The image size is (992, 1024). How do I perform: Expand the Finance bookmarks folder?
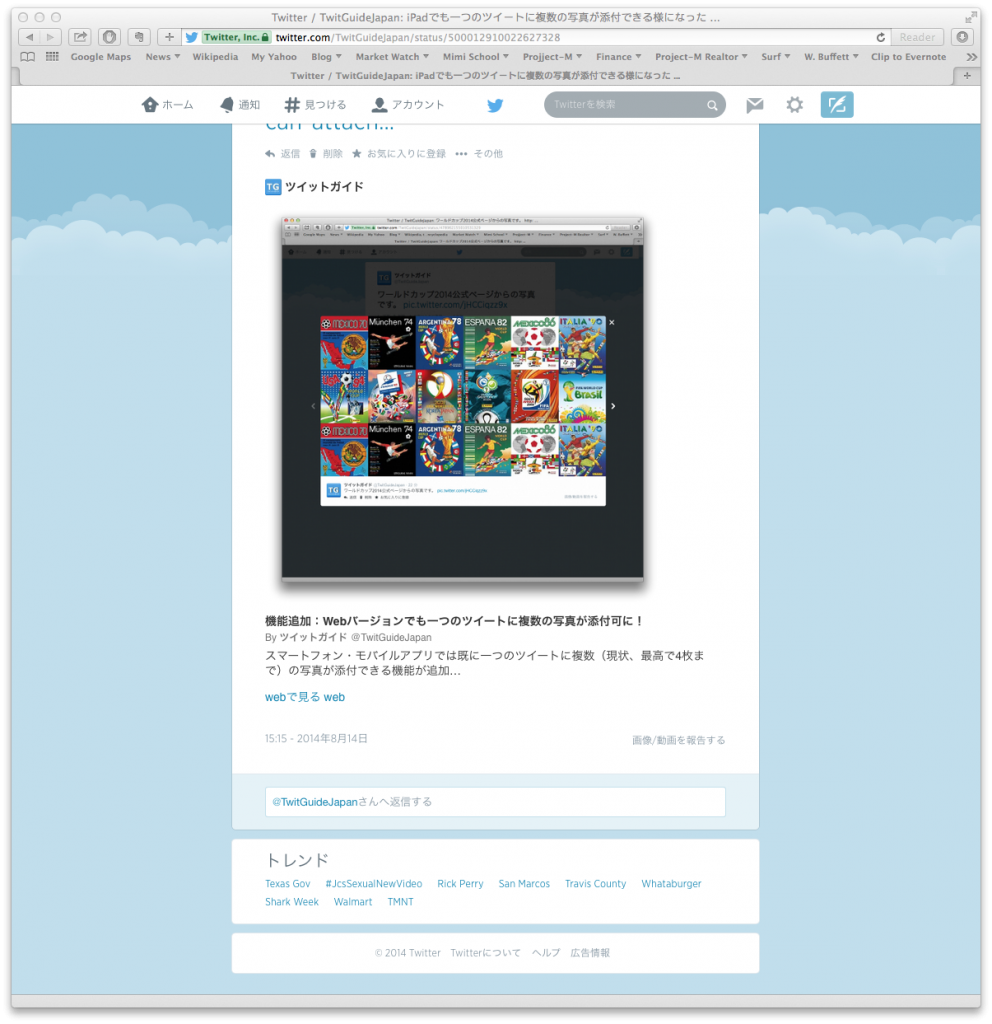pyautogui.click(x=618, y=57)
